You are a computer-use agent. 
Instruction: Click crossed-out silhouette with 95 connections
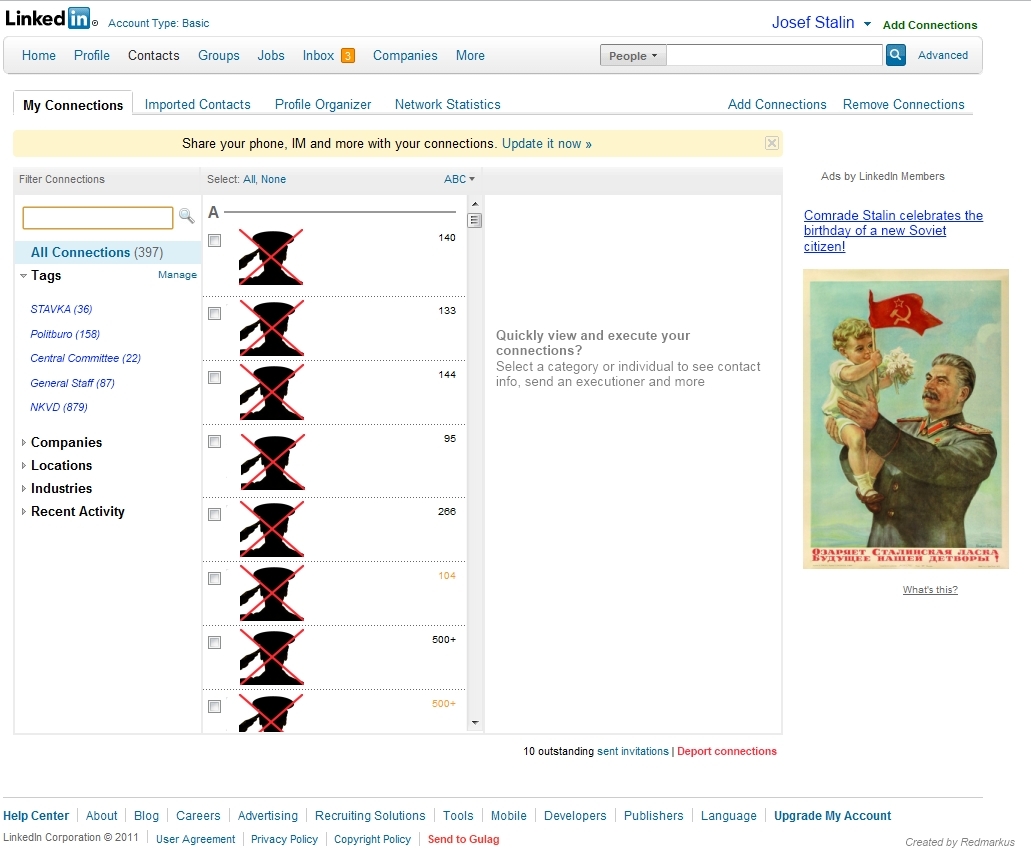click(272, 462)
